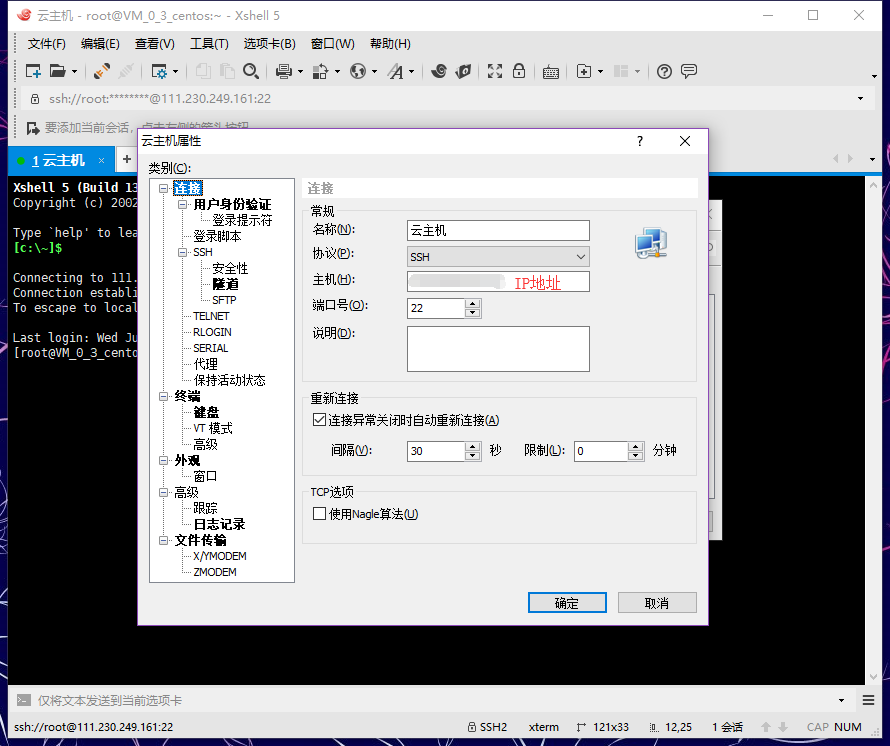This screenshot has width=890, height=746.
Task: Collapse the 用户身份验证 tree node
Action: [x=182, y=204]
